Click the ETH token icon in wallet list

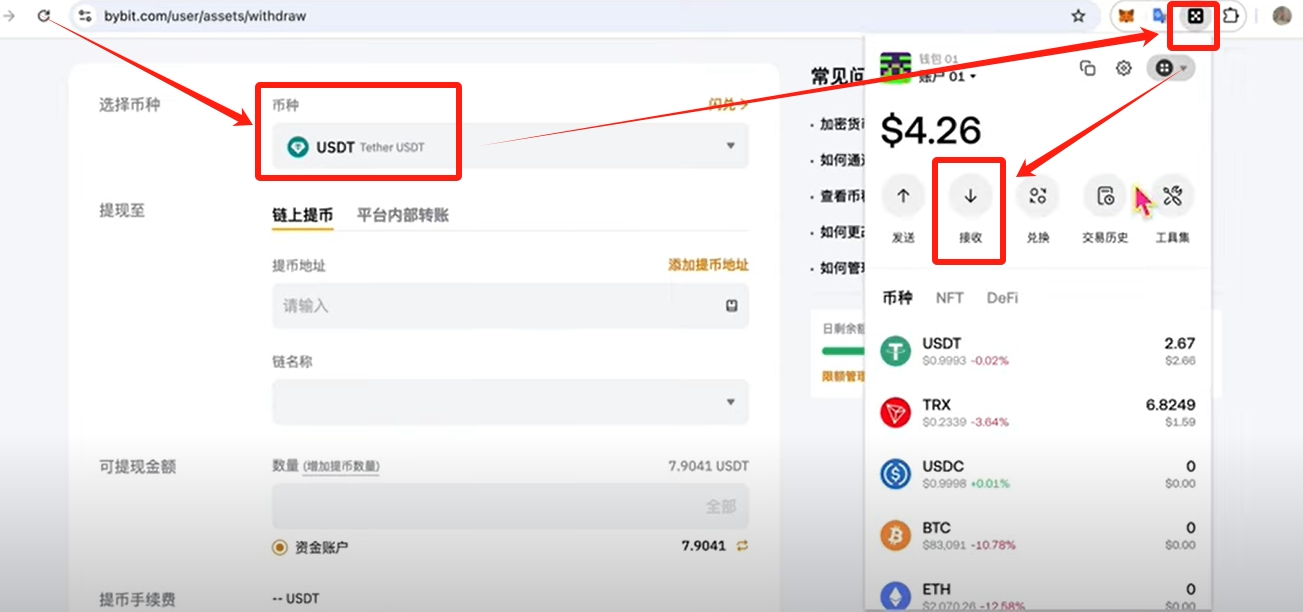(x=896, y=596)
